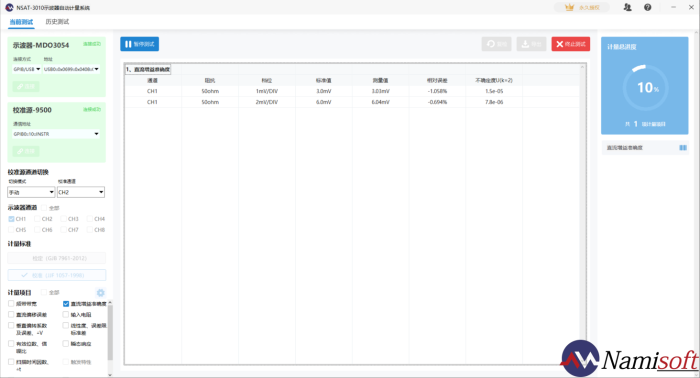The height and width of the screenshot is (378, 700).
Task: Check the vertical deflection coefficient item checkbox
Action: (11, 325)
